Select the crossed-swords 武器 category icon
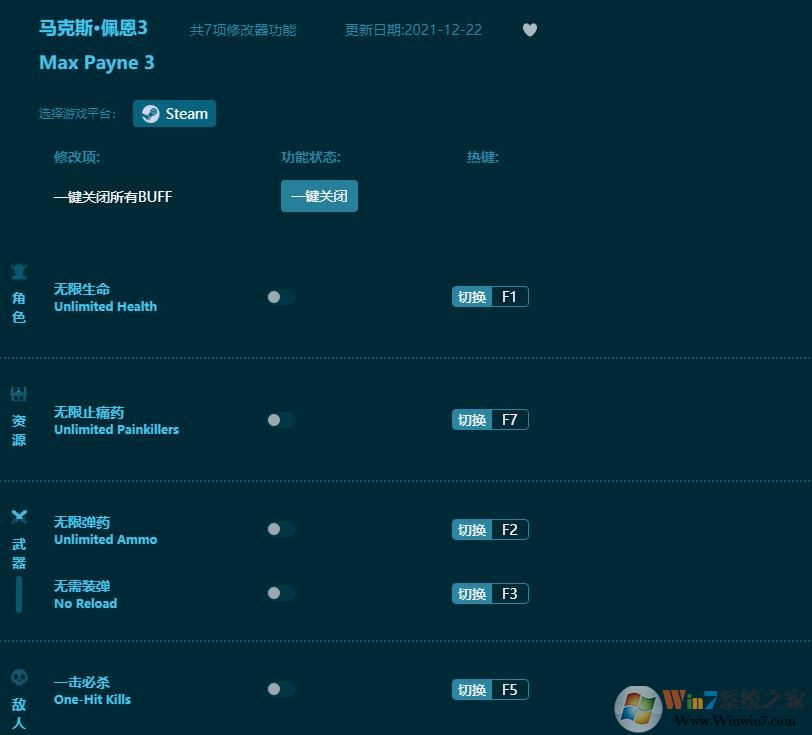This screenshot has width=812, height=735. coord(18,516)
